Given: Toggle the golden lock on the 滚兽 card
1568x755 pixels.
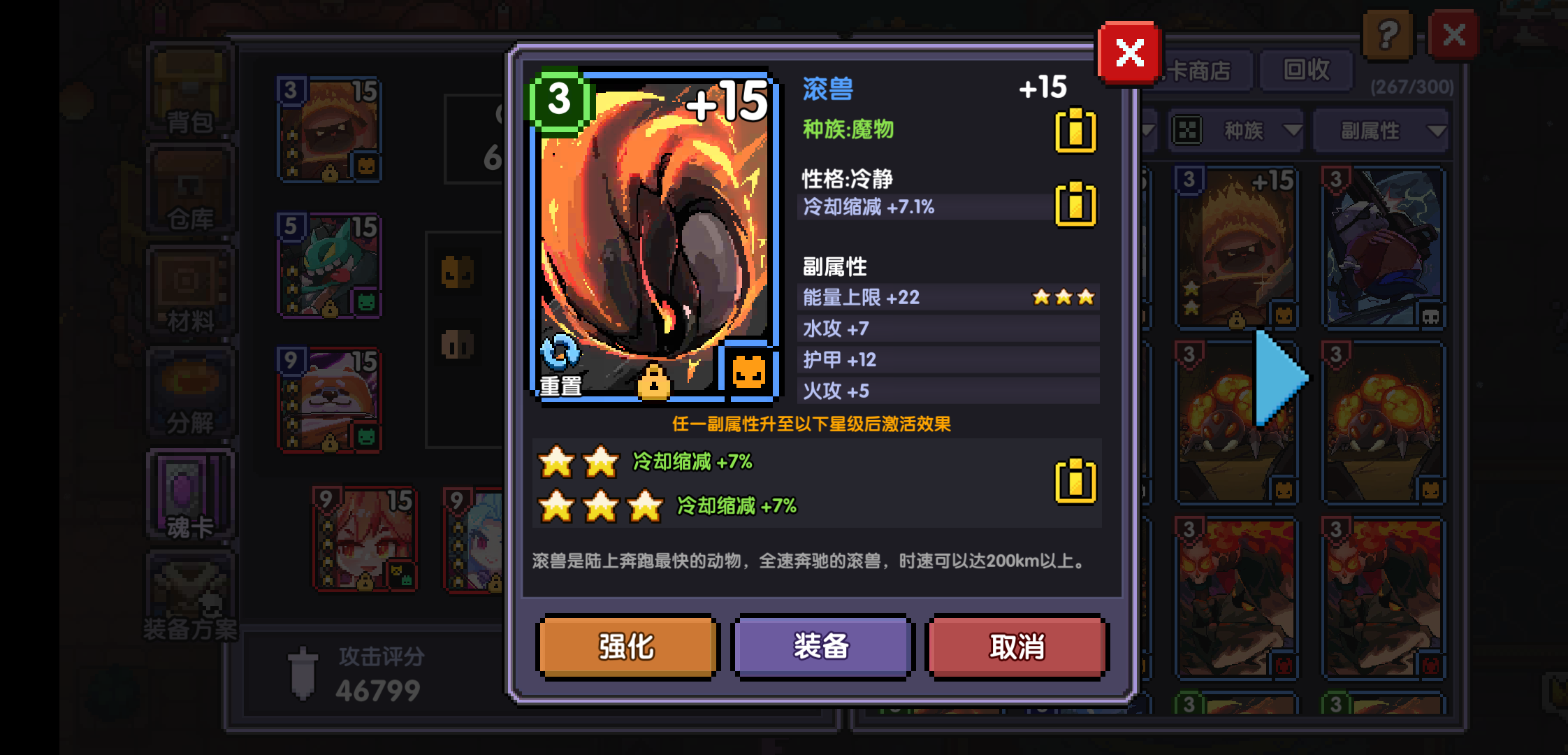Looking at the screenshot, I should (653, 382).
